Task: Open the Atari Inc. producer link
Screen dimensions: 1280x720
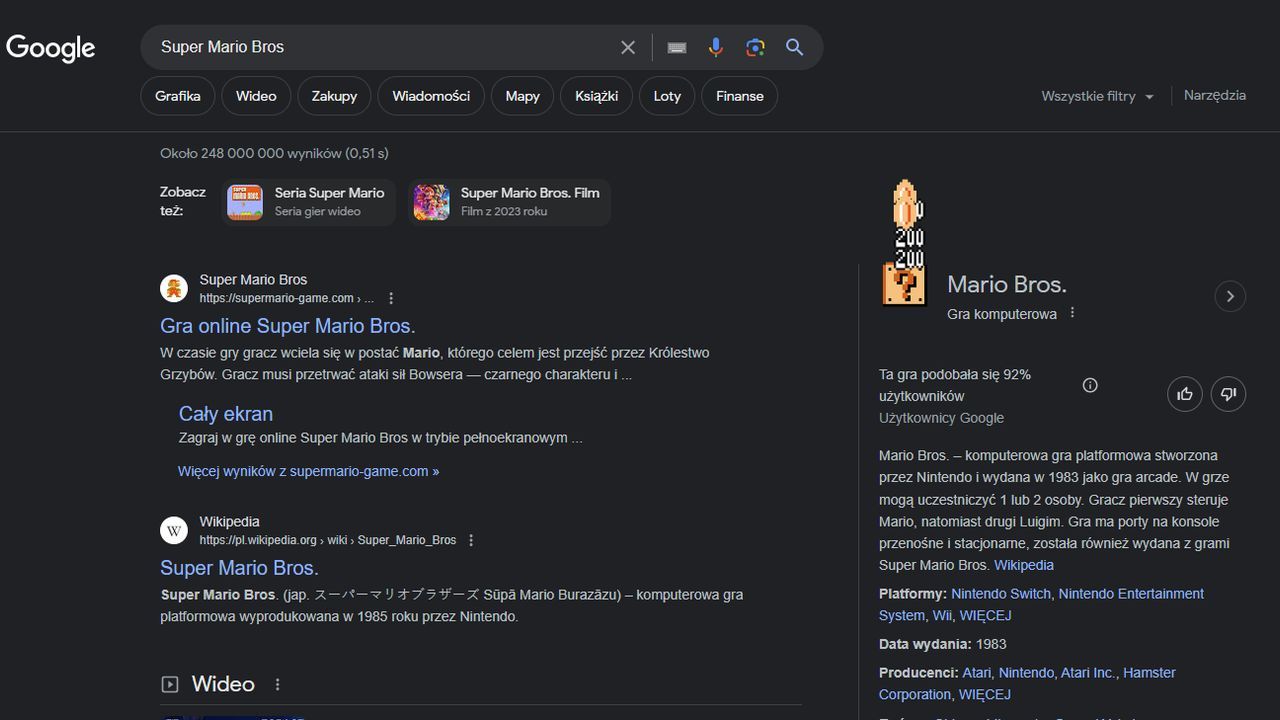Action: (x=1088, y=673)
